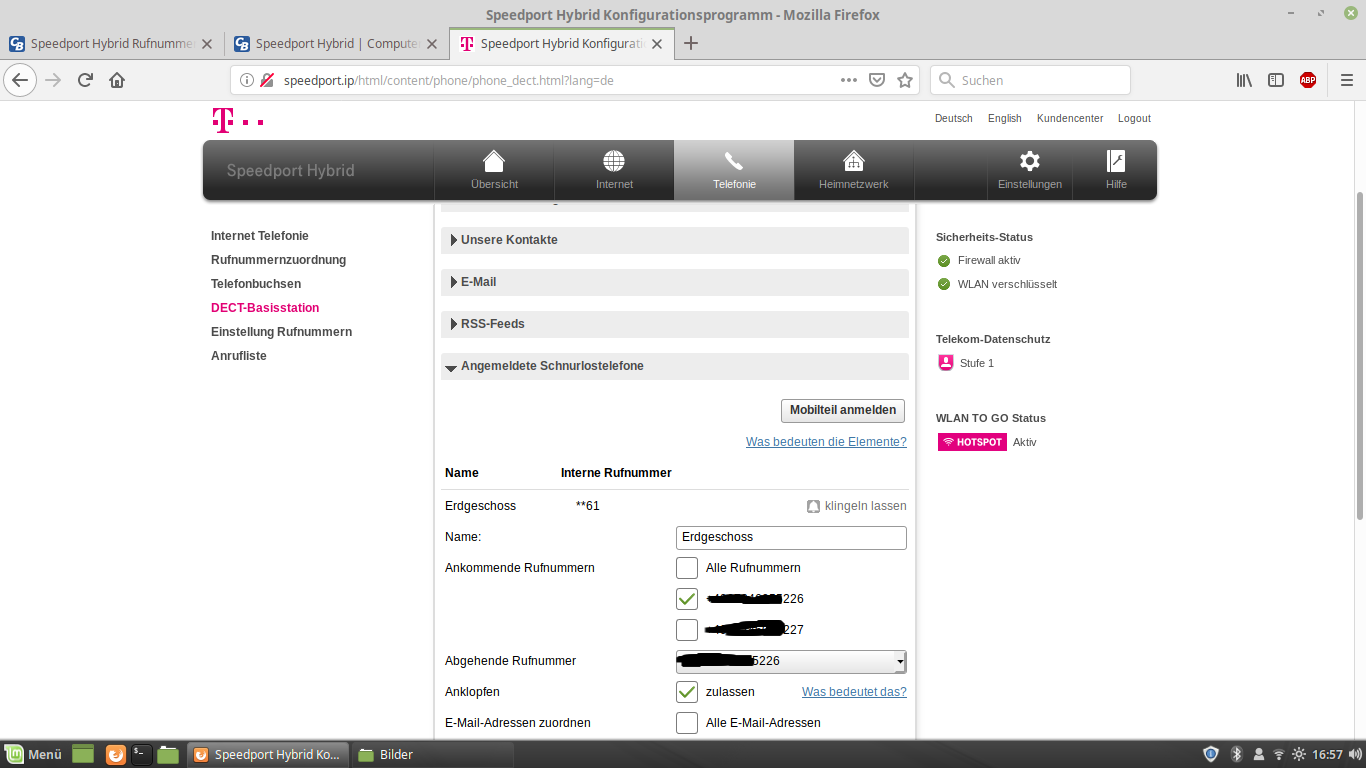The height and width of the screenshot is (768, 1366).
Task: Click the Name input field Erdgeschoss
Action: [x=791, y=537]
